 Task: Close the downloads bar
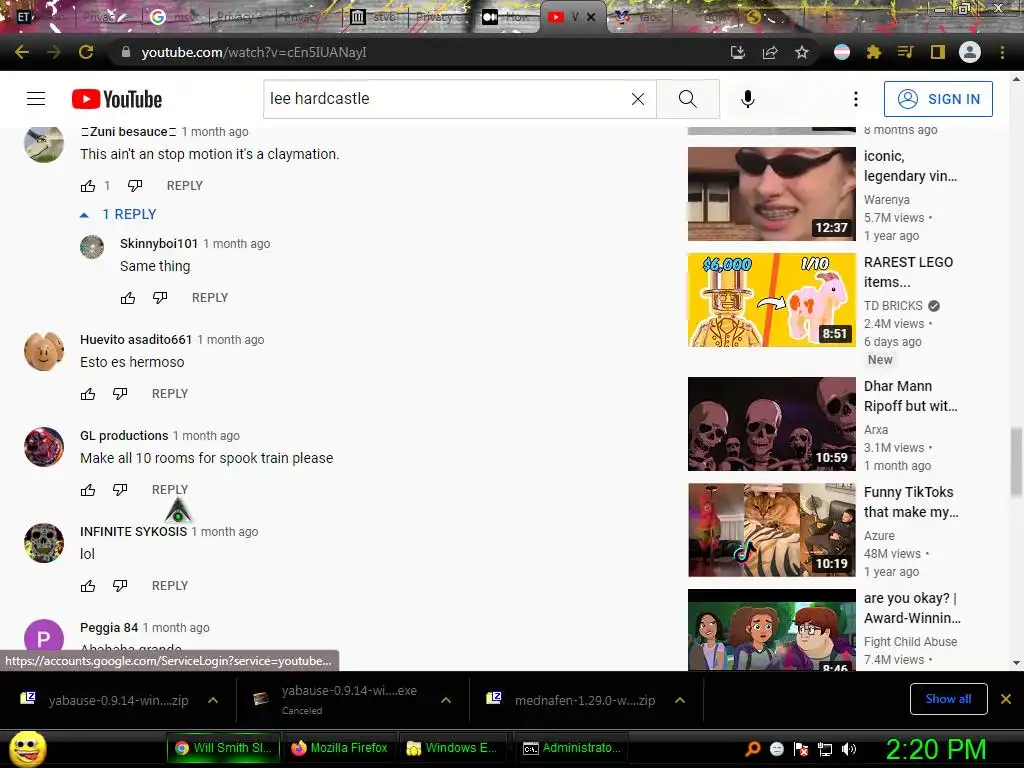click(x=1006, y=699)
